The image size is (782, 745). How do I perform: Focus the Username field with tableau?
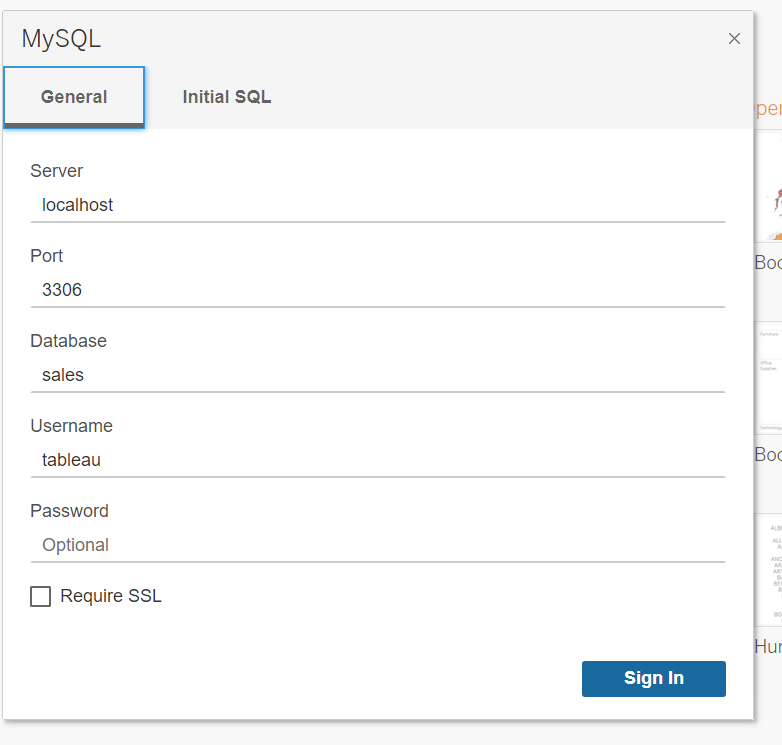(x=378, y=460)
